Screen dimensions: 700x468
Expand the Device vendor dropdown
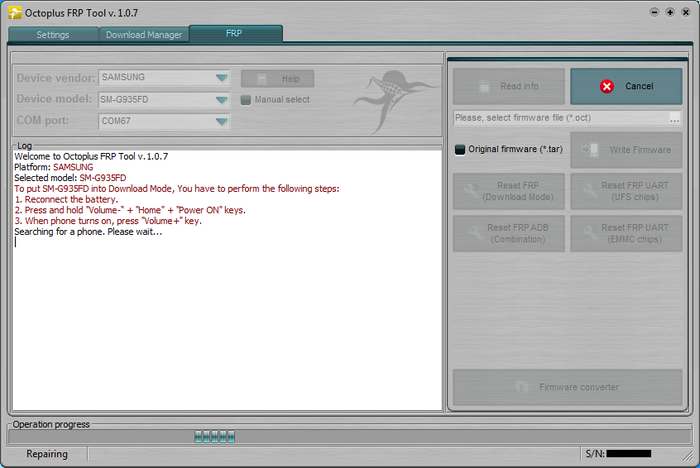(x=221, y=78)
